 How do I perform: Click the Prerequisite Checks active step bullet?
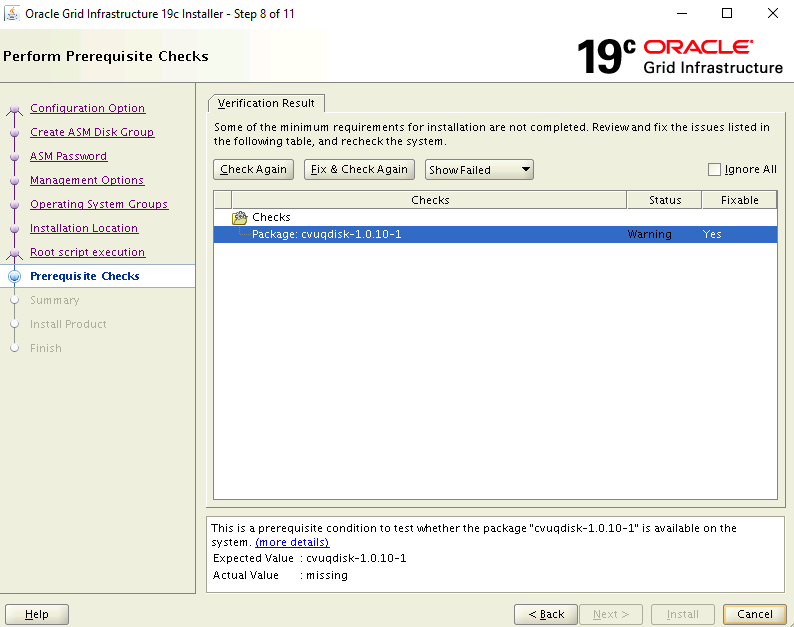(15, 277)
